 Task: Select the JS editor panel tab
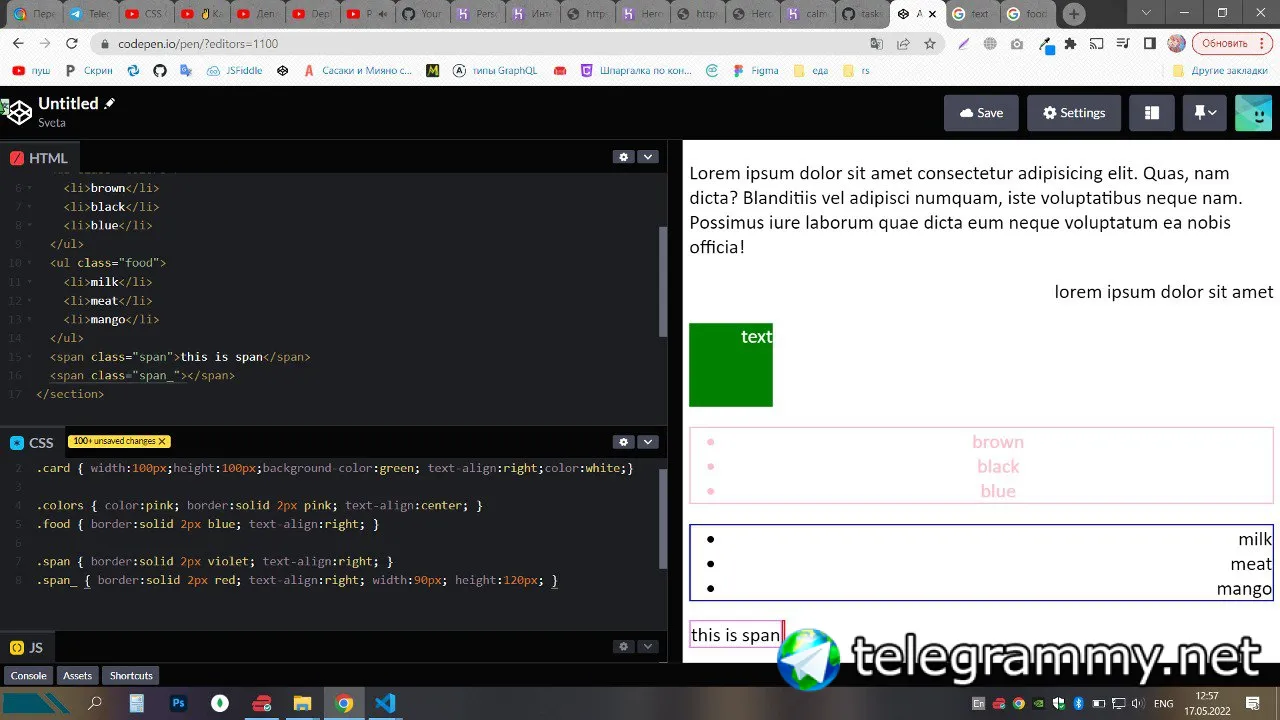pos(27,647)
